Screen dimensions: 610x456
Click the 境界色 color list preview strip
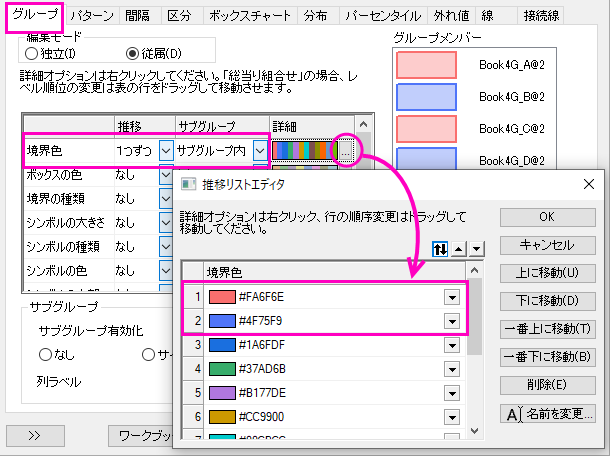(305, 151)
